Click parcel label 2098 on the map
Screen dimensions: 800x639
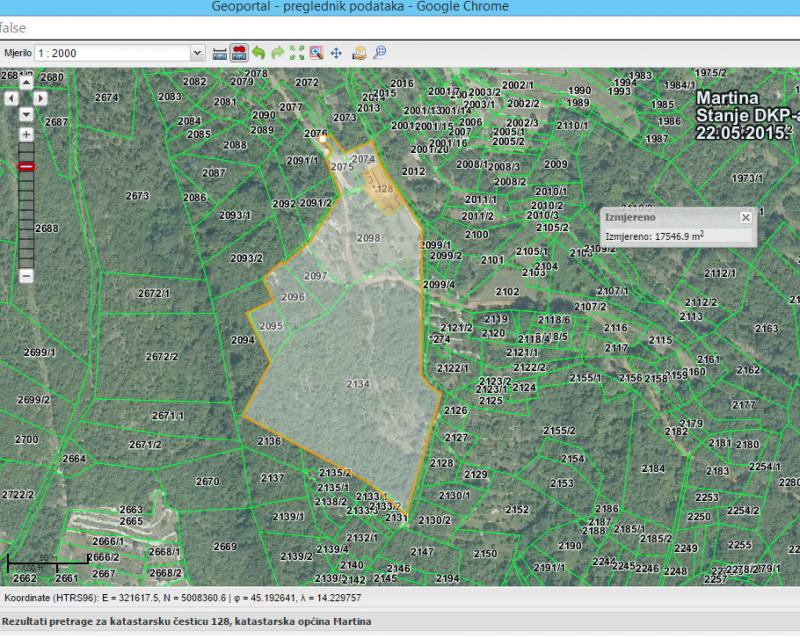pyautogui.click(x=368, y=238)
